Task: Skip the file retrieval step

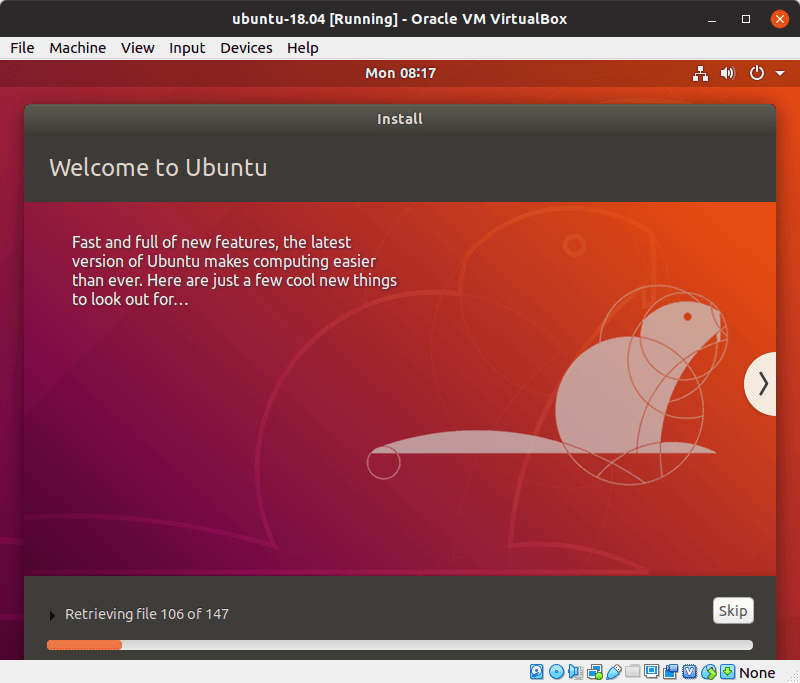Action: pos(733,611)
